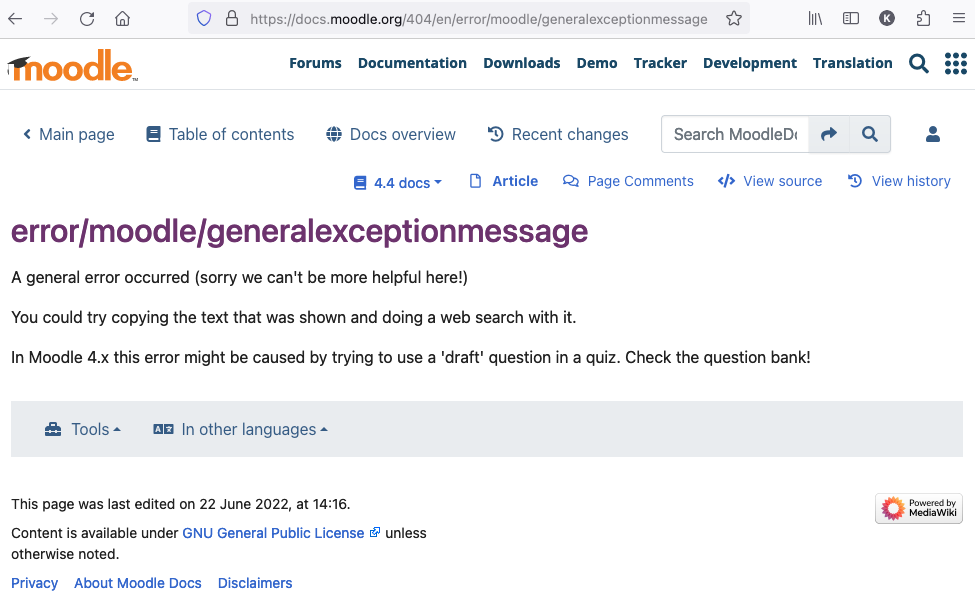Go to Main page link
975x606 pixels.
point(69,134)
